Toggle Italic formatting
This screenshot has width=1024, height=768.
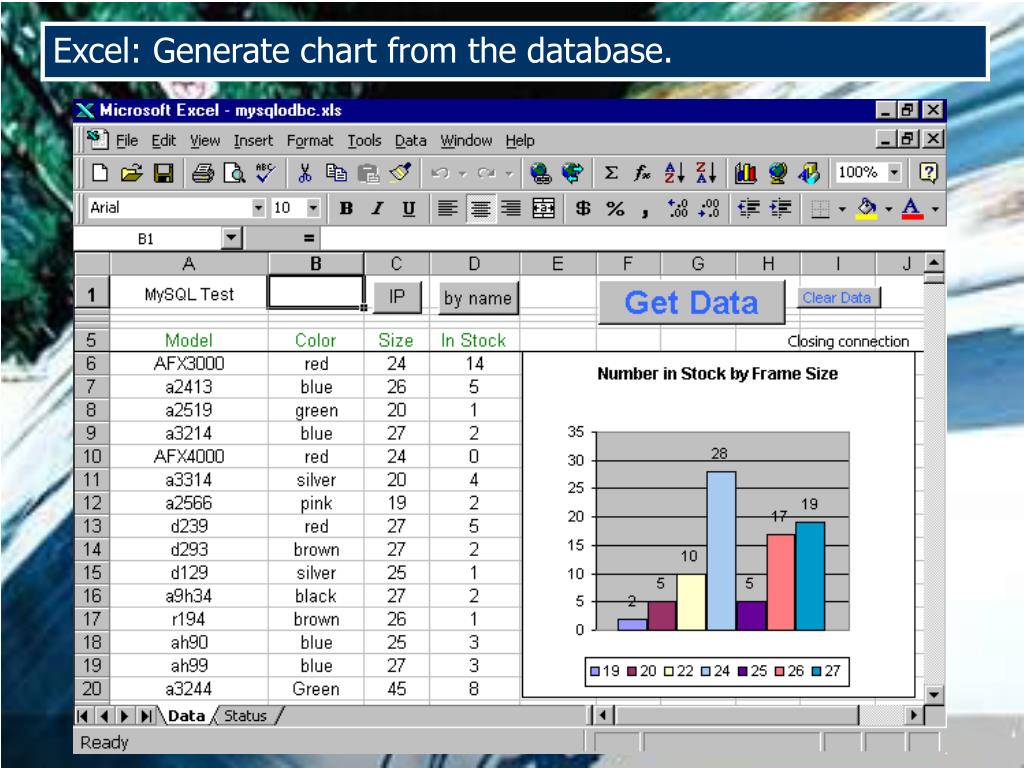(377, 208)
